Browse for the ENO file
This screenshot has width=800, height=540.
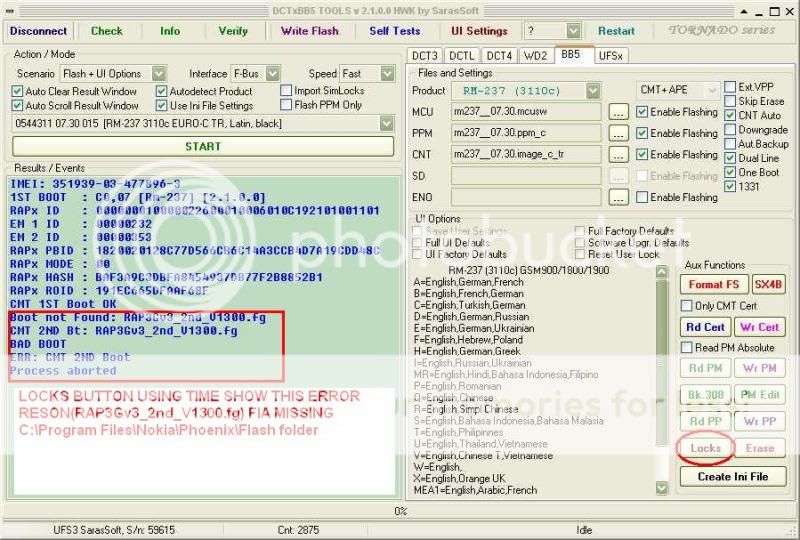pyautogui.click(x=618, y=197)
